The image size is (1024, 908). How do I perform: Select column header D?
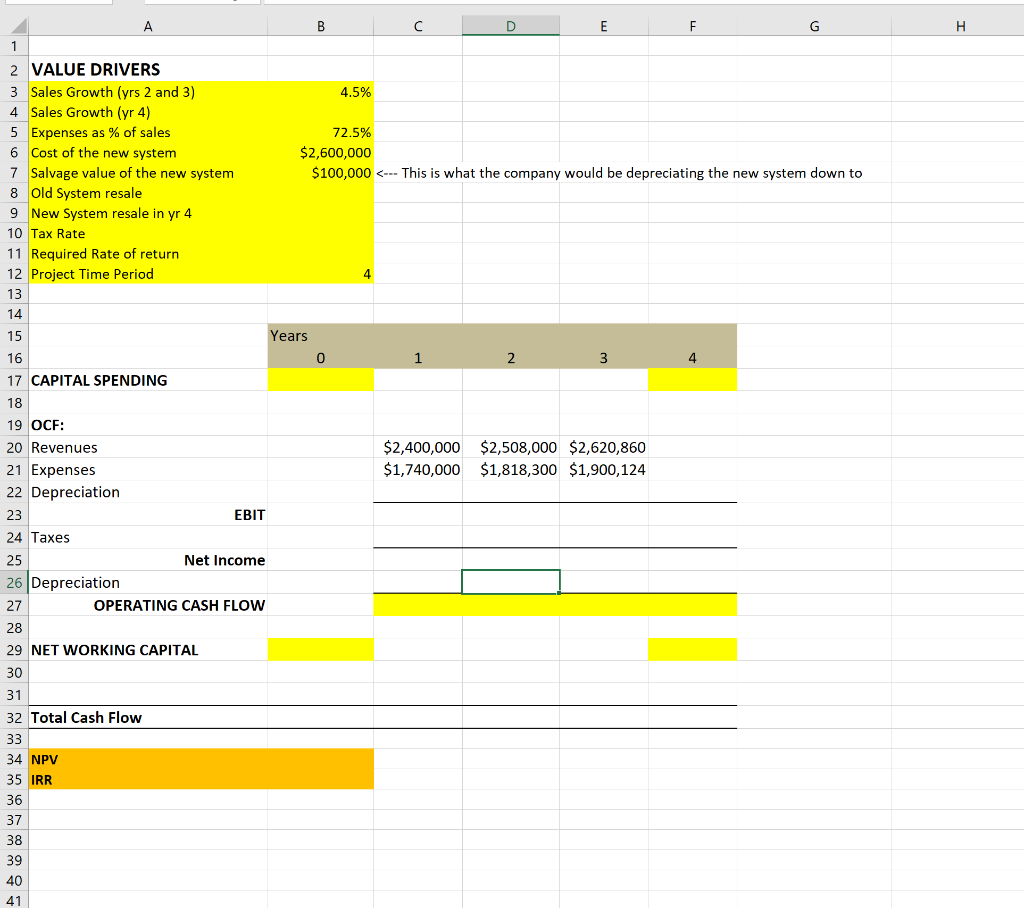pos(511,25)
